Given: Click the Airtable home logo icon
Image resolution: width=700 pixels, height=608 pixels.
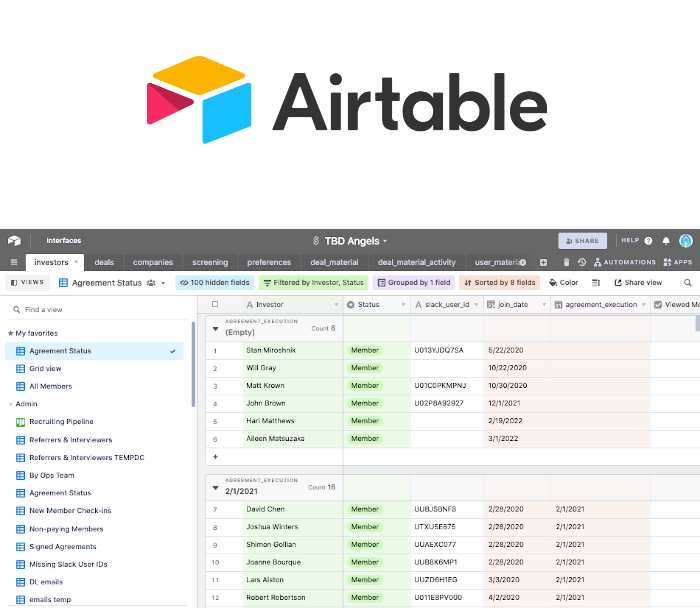Looking at the screenshot, I should tap(14, 241).
